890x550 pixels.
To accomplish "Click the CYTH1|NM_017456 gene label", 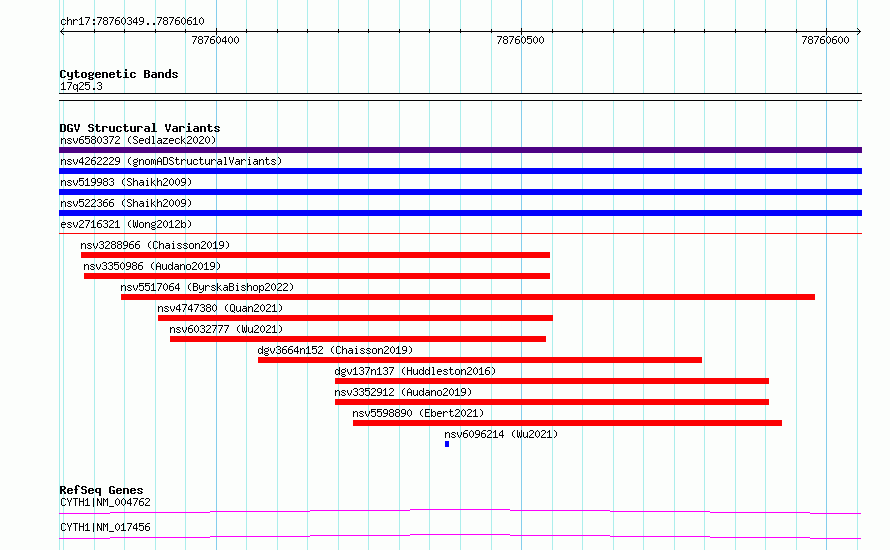I will (106, 527).
